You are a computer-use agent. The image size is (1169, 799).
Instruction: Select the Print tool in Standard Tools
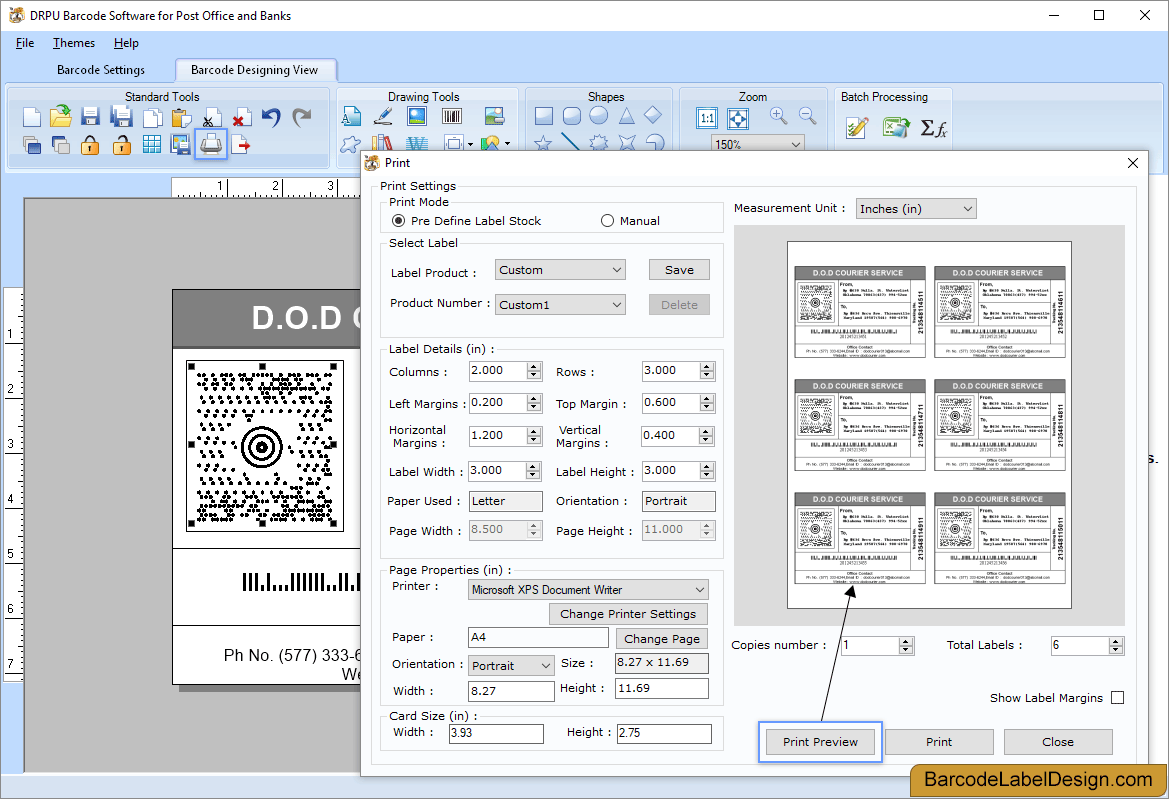(209, 144)
